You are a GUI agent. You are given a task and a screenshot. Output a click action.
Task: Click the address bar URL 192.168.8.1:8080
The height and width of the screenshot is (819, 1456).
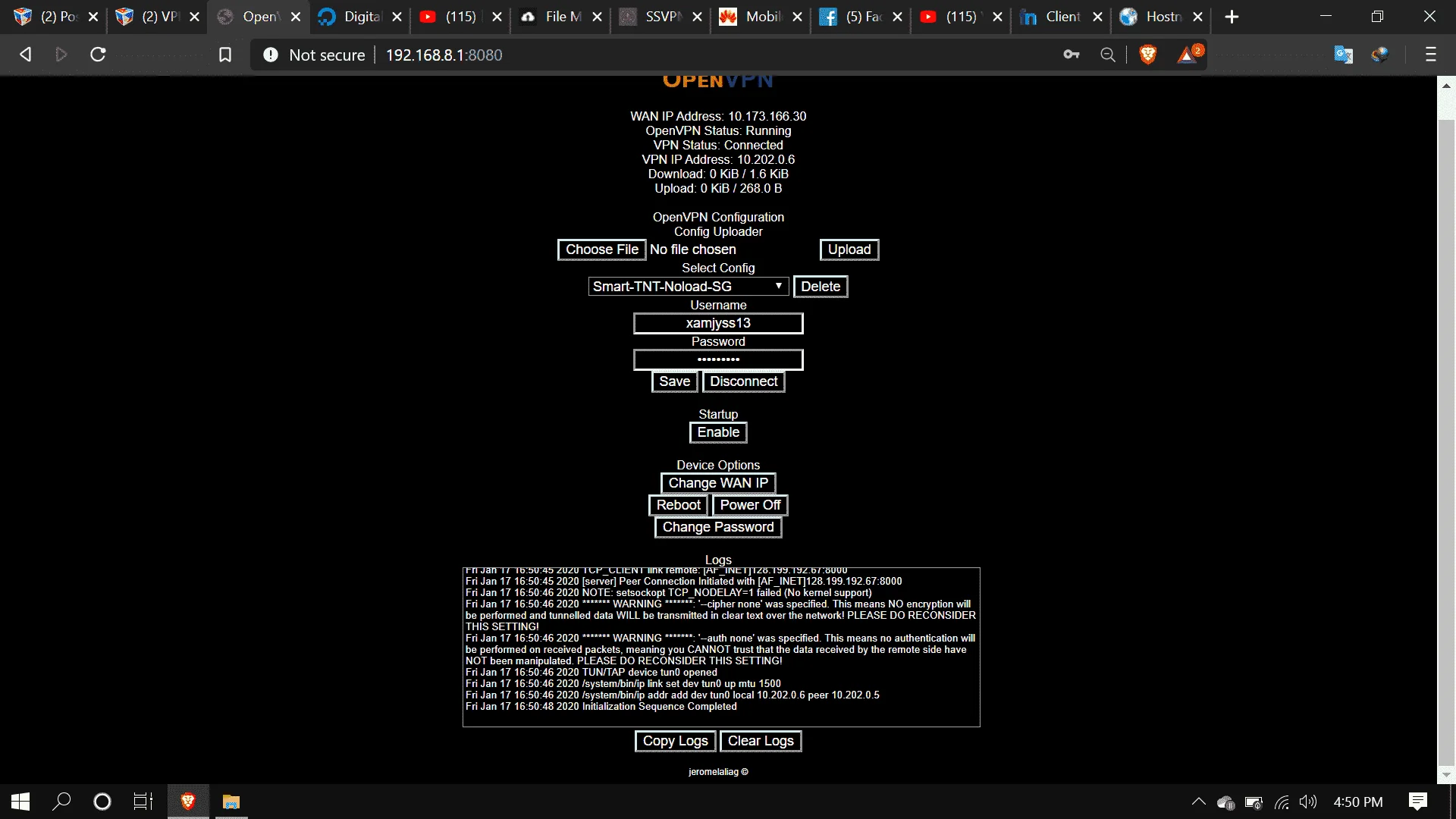click(x=444, y=55)
